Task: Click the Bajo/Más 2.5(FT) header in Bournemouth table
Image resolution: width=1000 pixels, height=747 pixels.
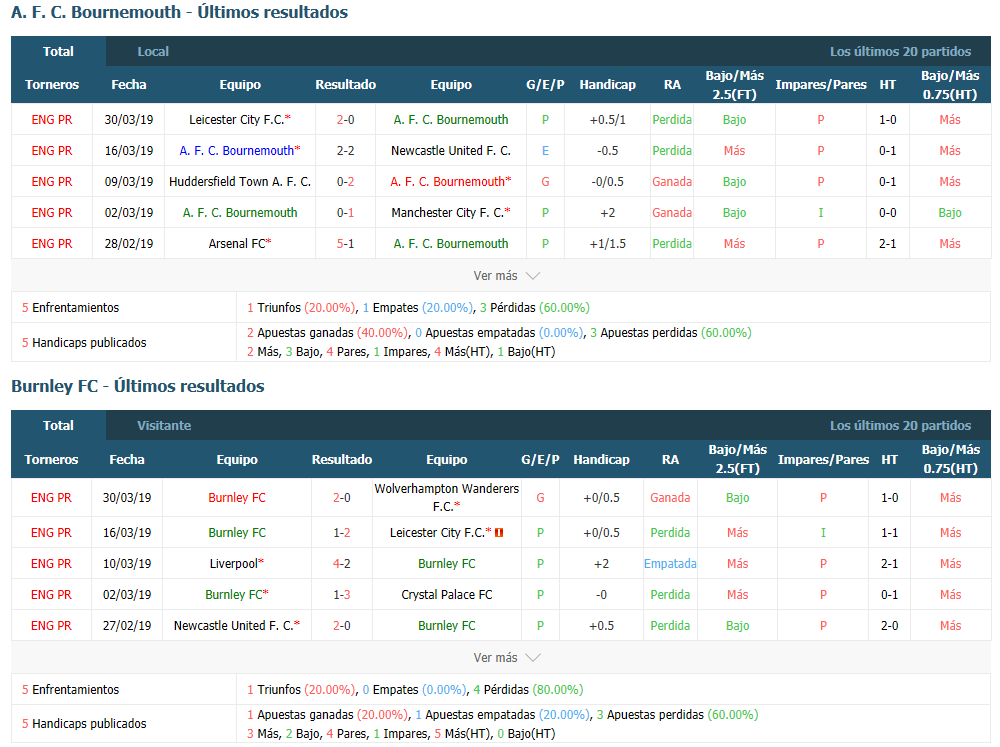Action: [735, 85]
